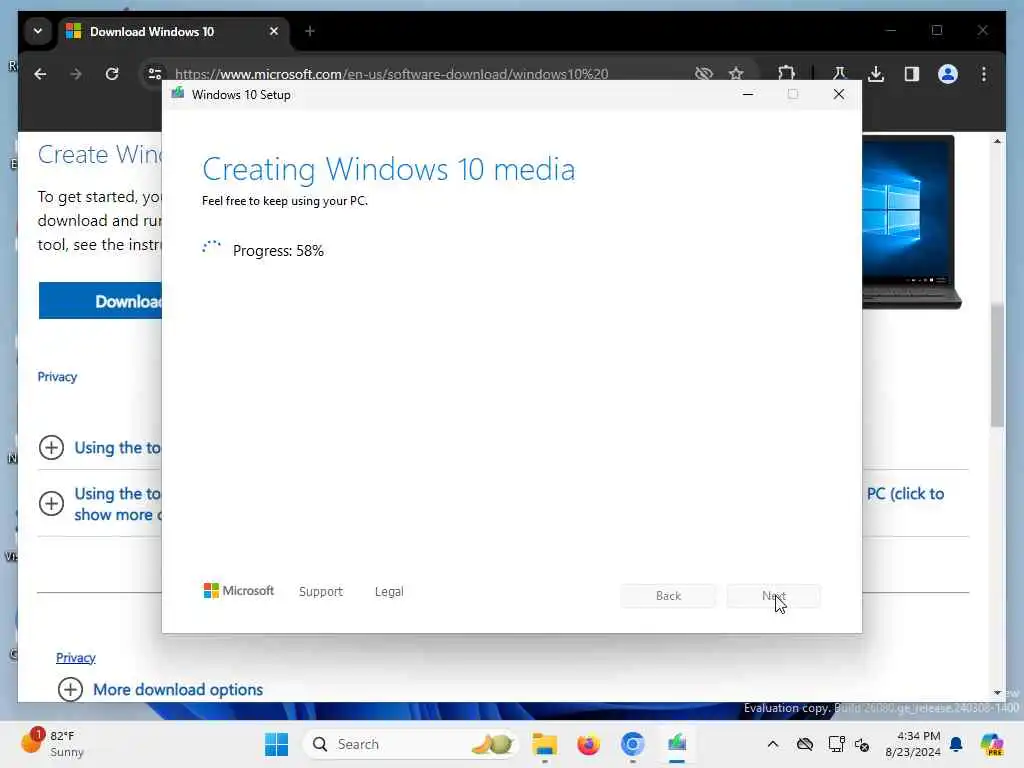
Task: Click the Progress: 58% text
Action: pyautogui.click(x=278, y=251)
